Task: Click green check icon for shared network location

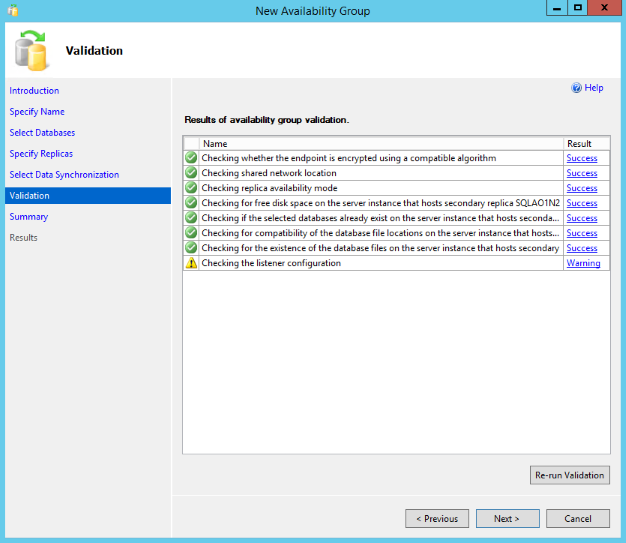Action: (191, 172)
